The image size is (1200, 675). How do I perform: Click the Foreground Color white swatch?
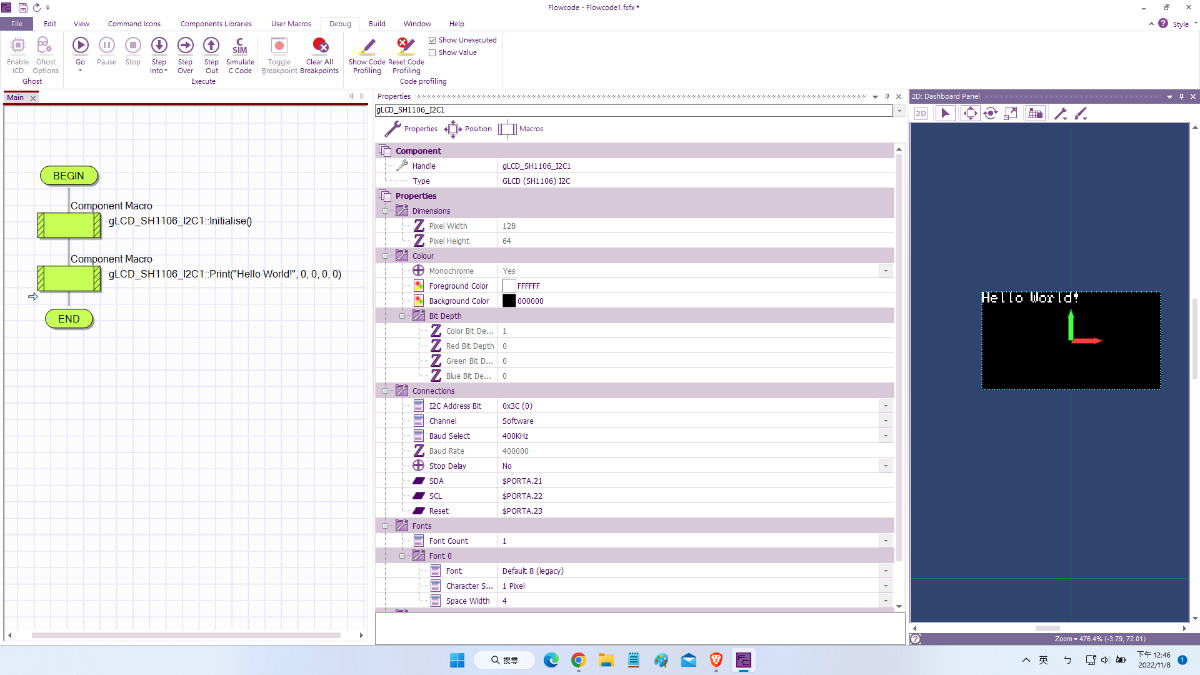[x=508, y=286]
